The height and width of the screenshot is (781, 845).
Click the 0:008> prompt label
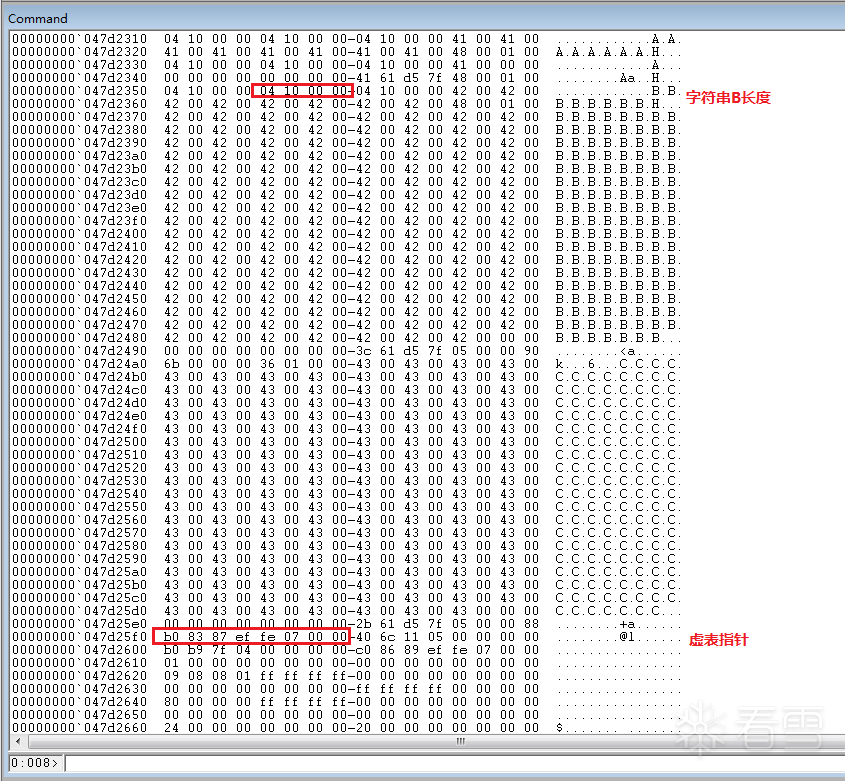point(34,763)
